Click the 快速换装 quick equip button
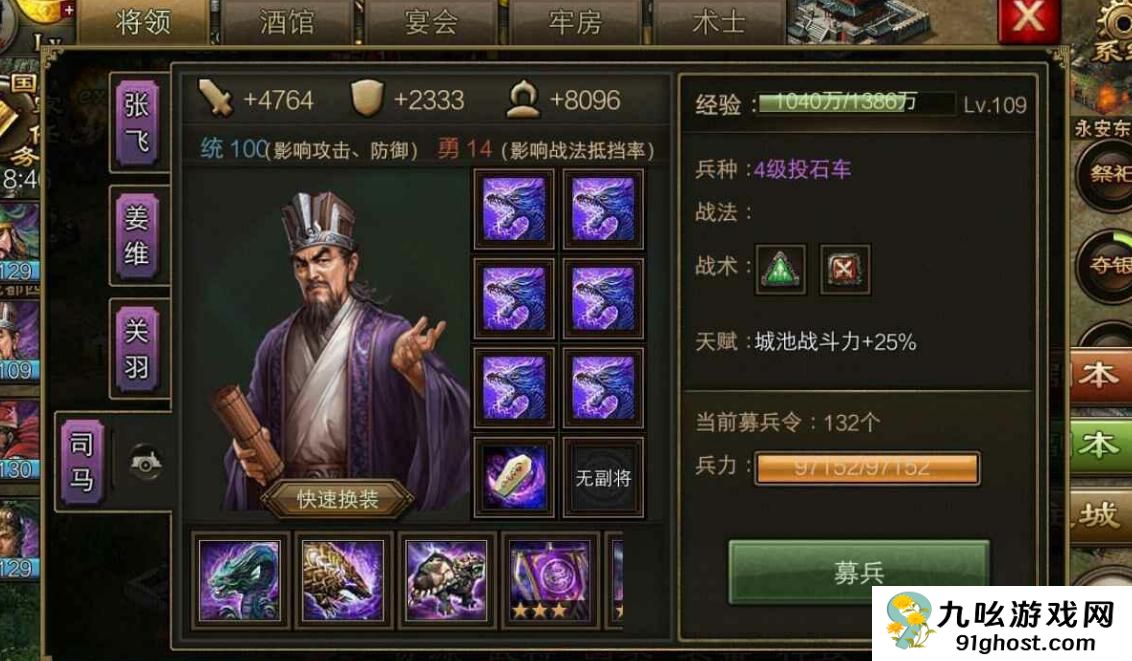Image resolution: width=1132 pixels, height=661 pixels. point(337,499)
